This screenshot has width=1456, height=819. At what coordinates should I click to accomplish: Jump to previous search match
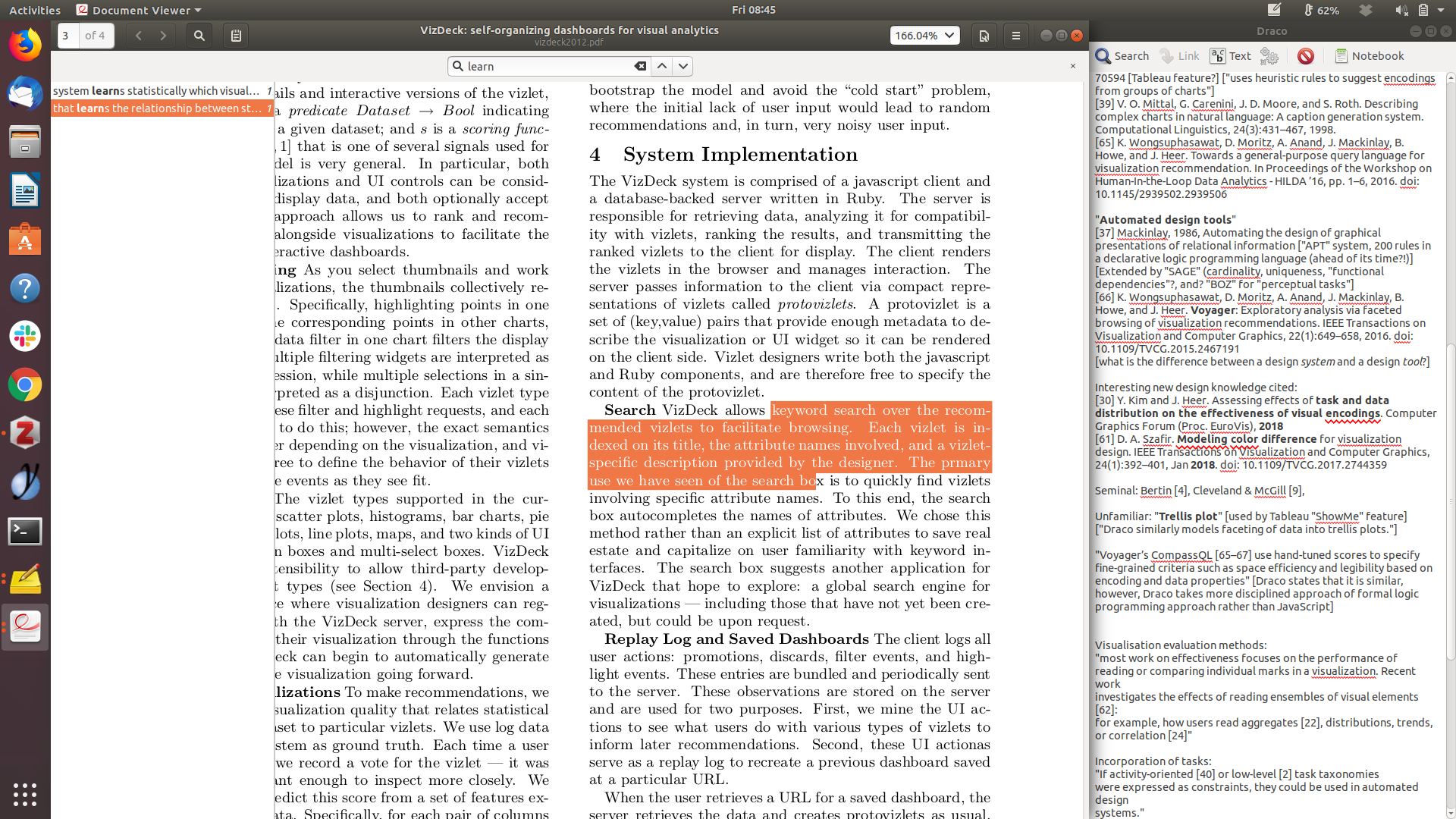coord(662,66)
